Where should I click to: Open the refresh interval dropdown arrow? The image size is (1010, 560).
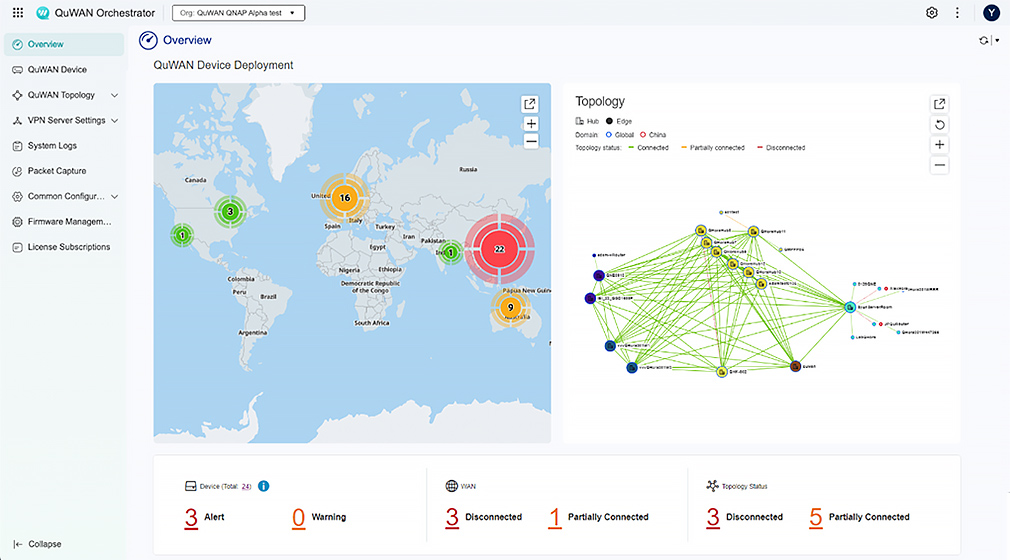tap(997, 40)
